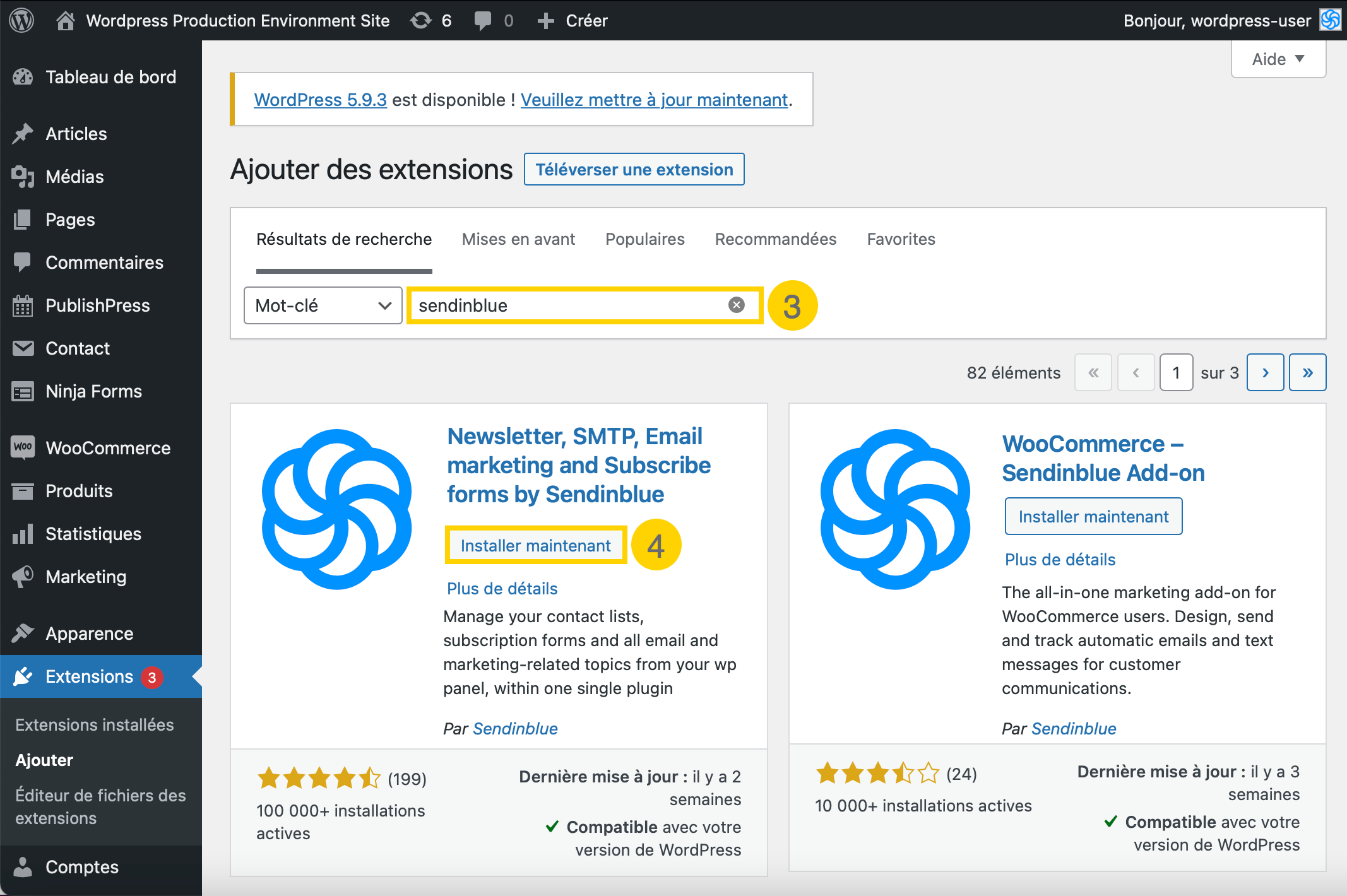Click the Statistiques bar chart icon
Image resolution: width=1347 pixels, height=896 pixels.
click(x=23, y=533)
